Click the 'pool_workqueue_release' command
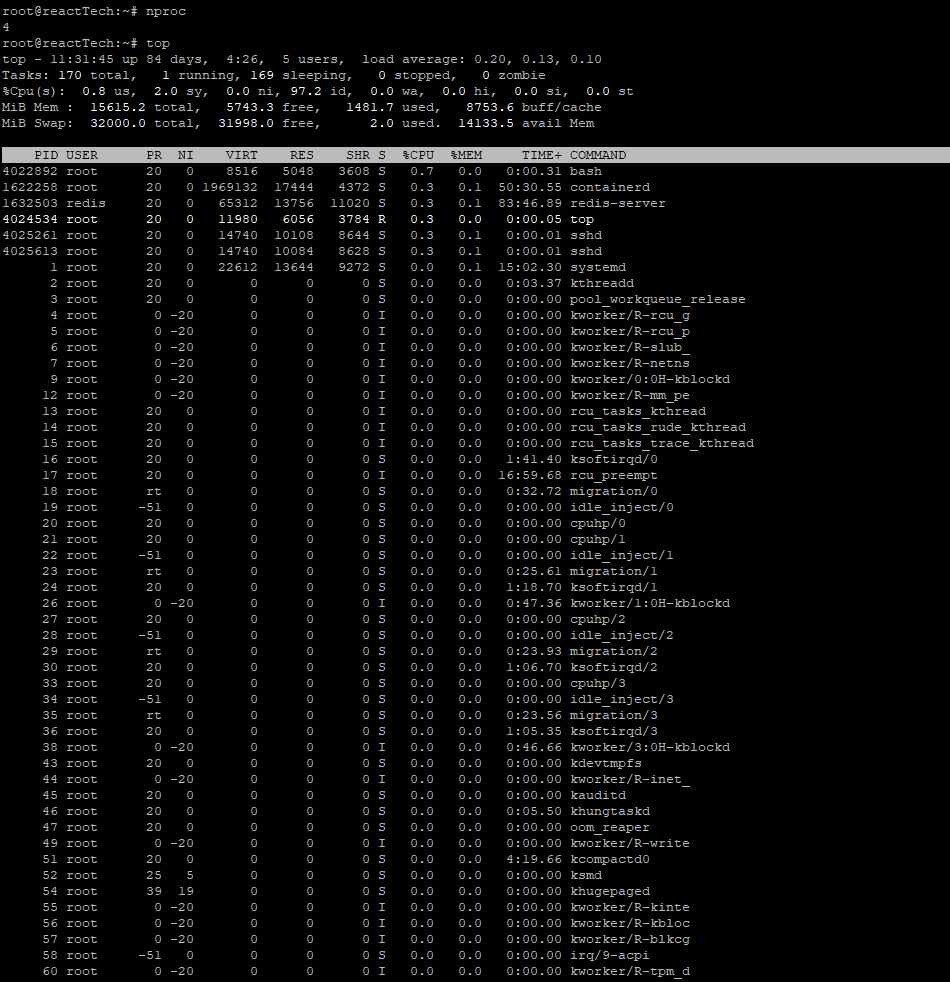Image resolution: width=950 pixels, height=982 pixels. (x=658, y=299)
